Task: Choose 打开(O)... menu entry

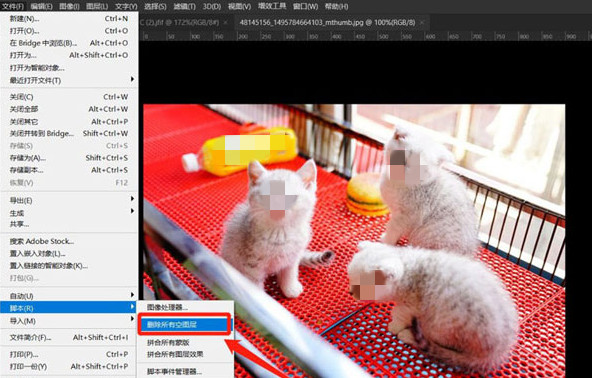Action: (x=69, y=31)
